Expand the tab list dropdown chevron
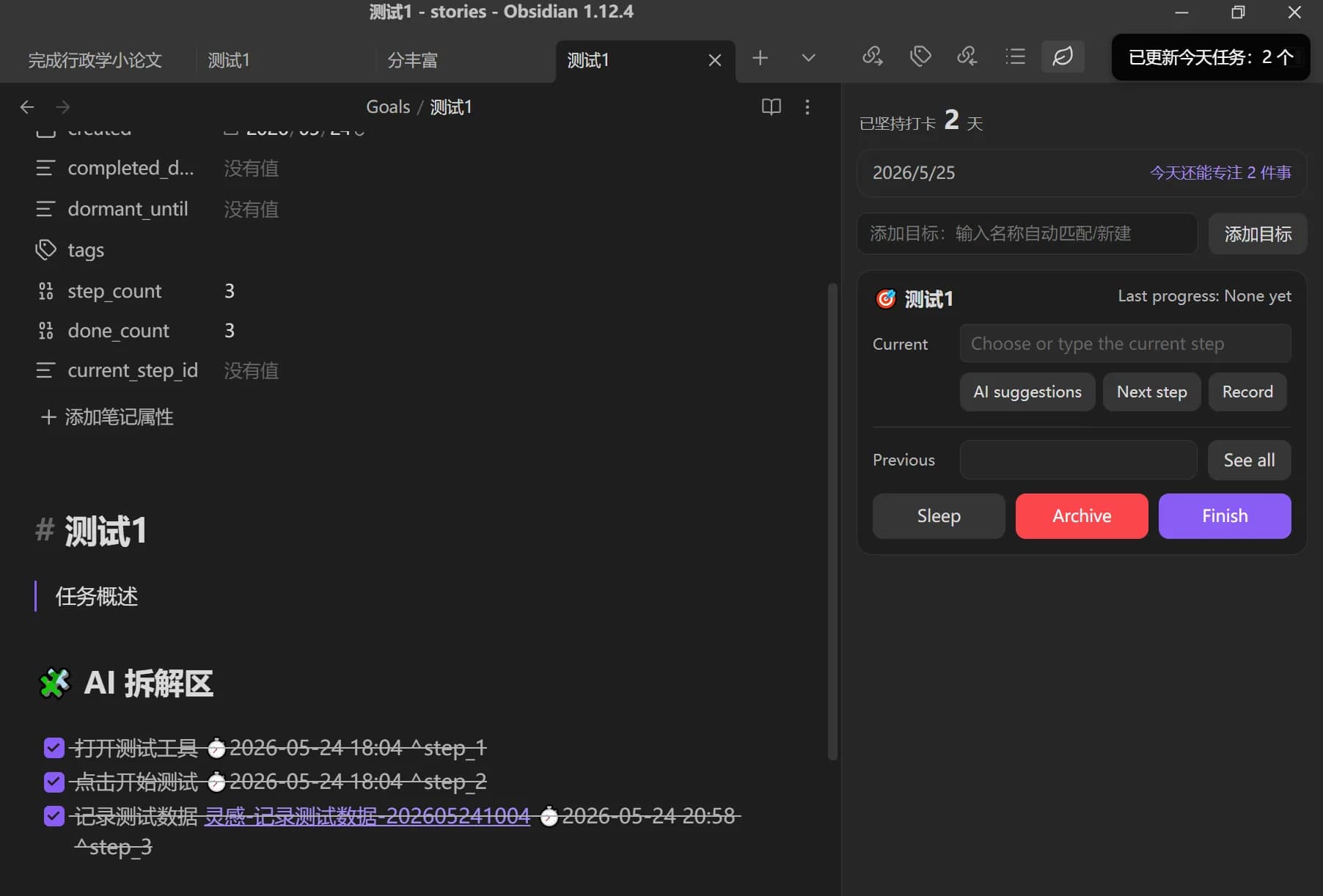Viewport: 1323px width, 896px height. click(x=808, y=58)
